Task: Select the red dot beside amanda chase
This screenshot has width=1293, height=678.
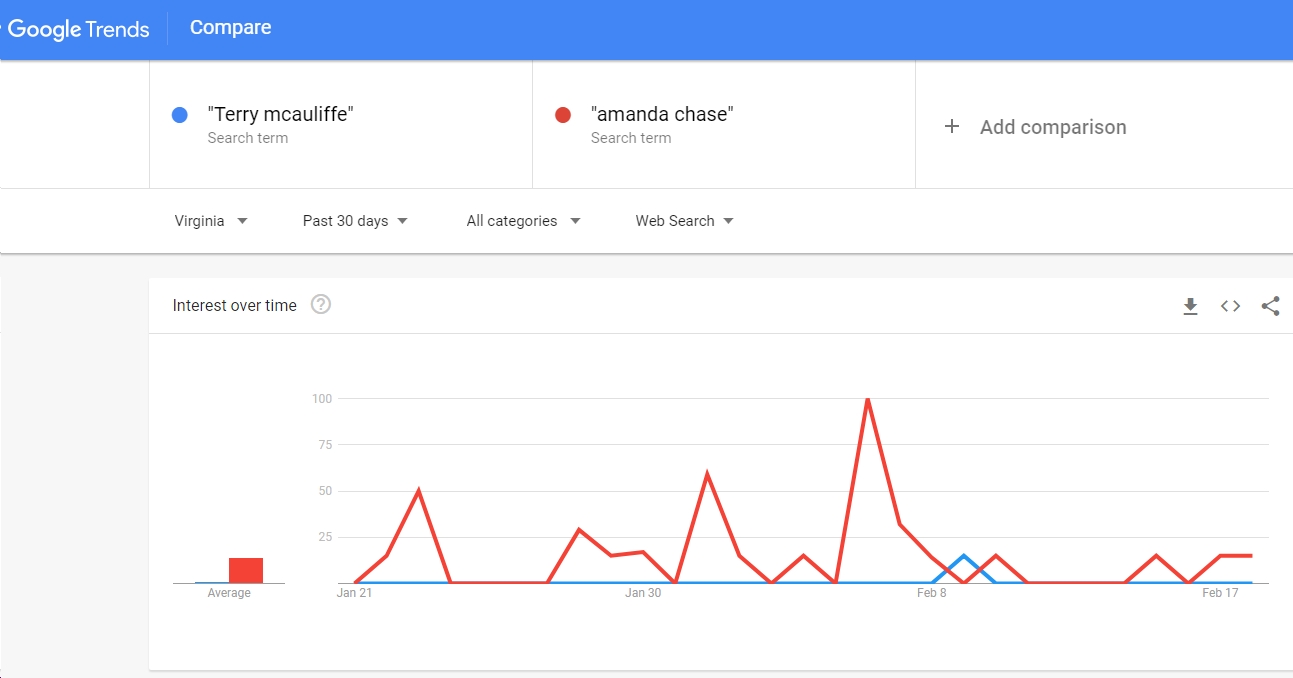Action: click(563, 115)
